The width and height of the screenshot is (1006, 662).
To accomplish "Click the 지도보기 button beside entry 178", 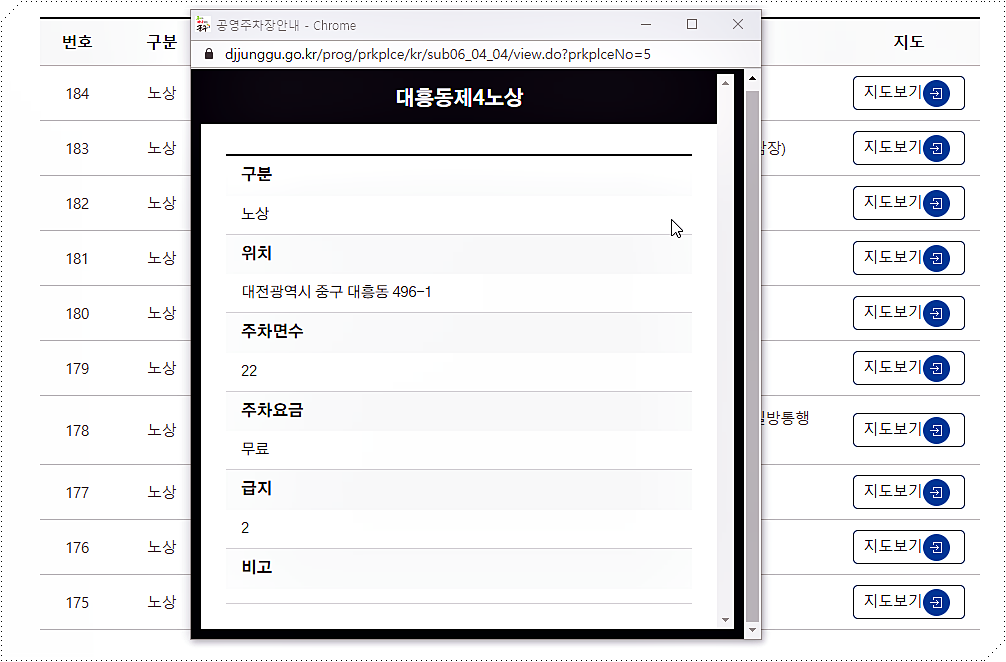I will point(908,430).
